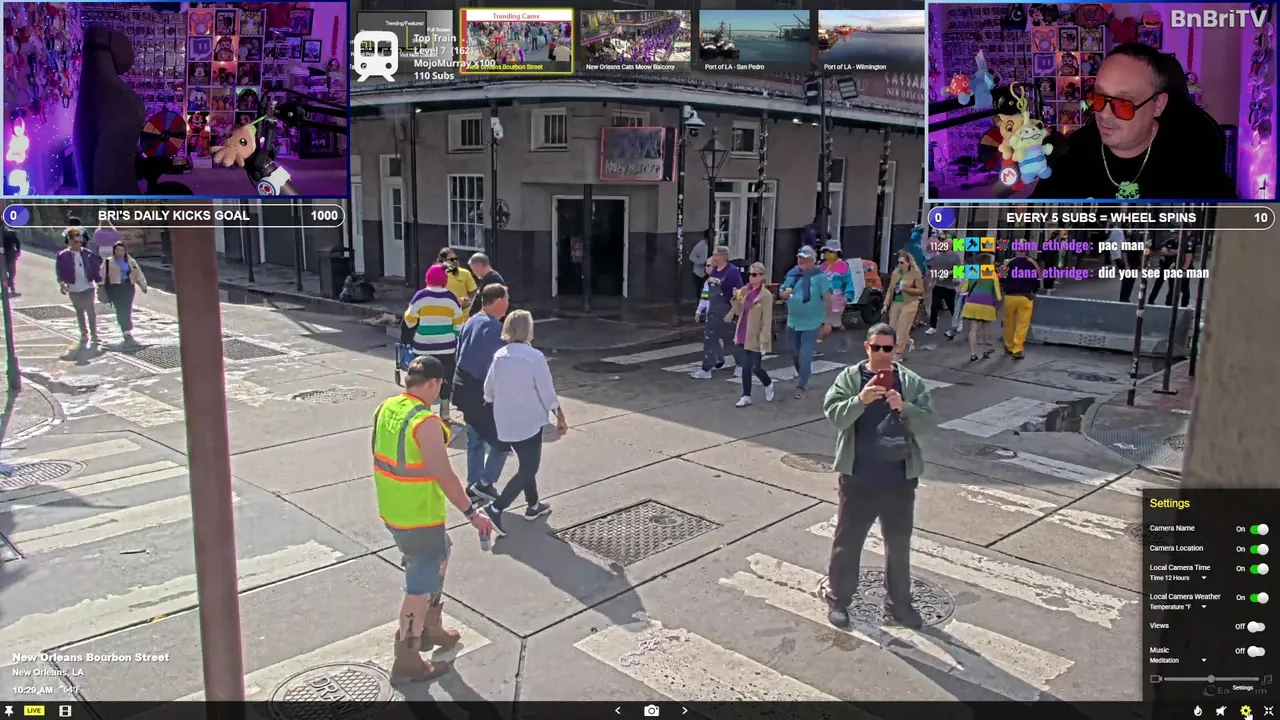The width and height of the screenshot is (1280, 720).
Task: Click the Top Train icon overlay
Action: 376,56
